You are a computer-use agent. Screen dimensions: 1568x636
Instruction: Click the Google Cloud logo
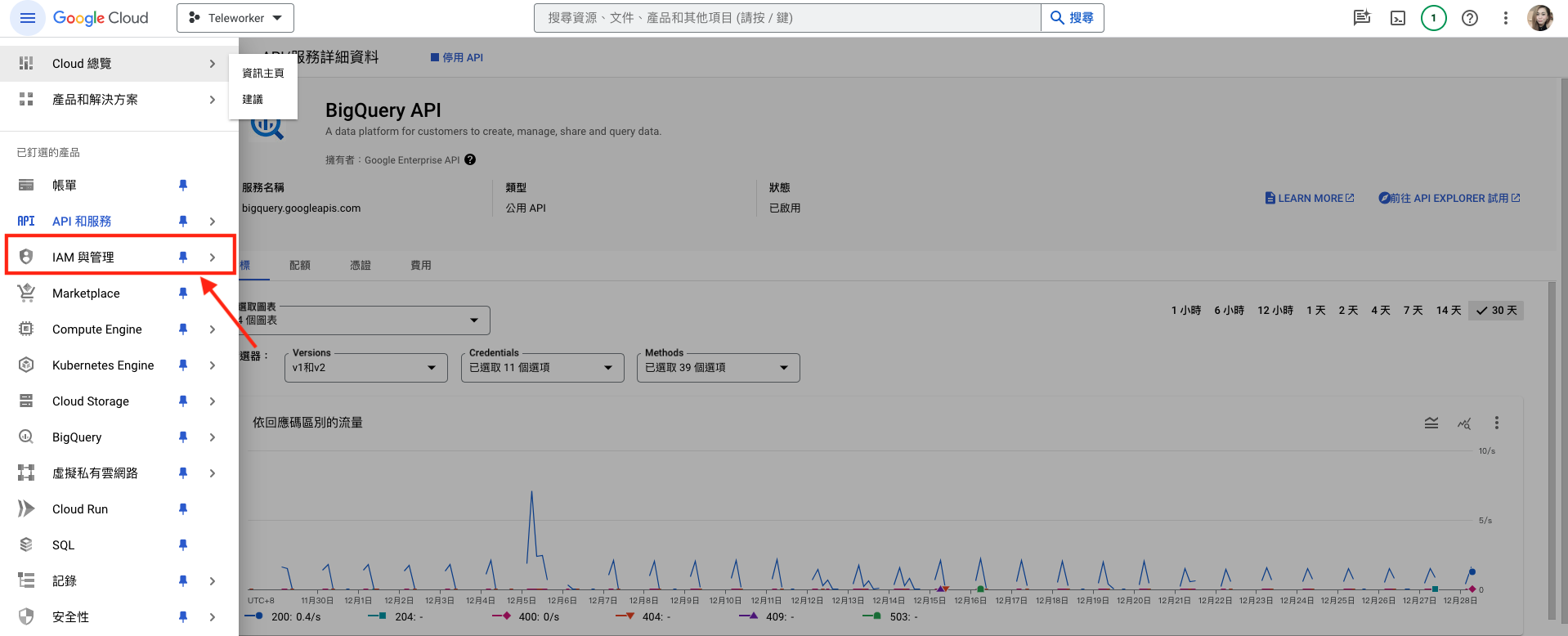tap(101, 18)
